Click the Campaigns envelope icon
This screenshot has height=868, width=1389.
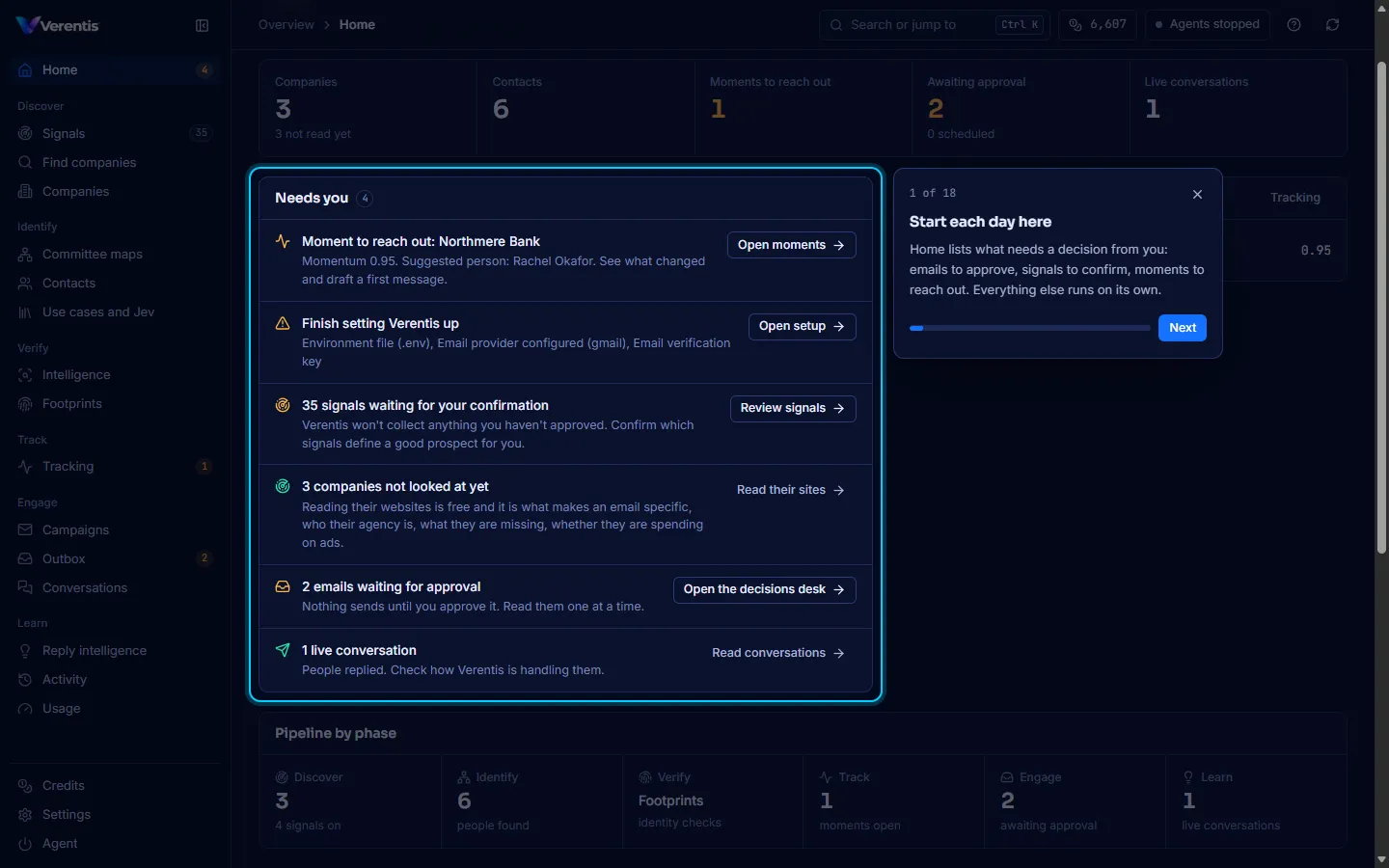[25, 530]
